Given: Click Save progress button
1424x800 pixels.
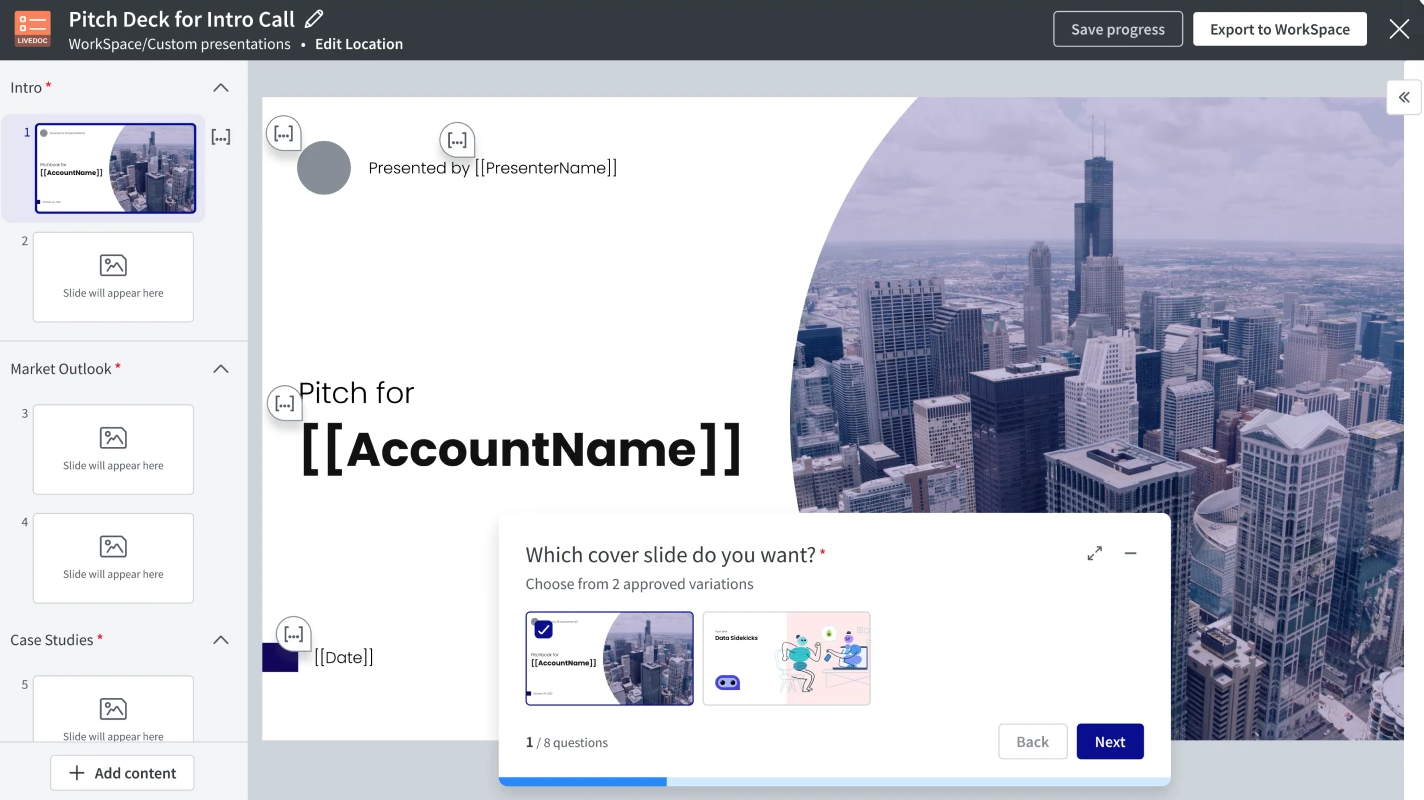Looking at the screenshot, I should click(x=1118, y=29).
